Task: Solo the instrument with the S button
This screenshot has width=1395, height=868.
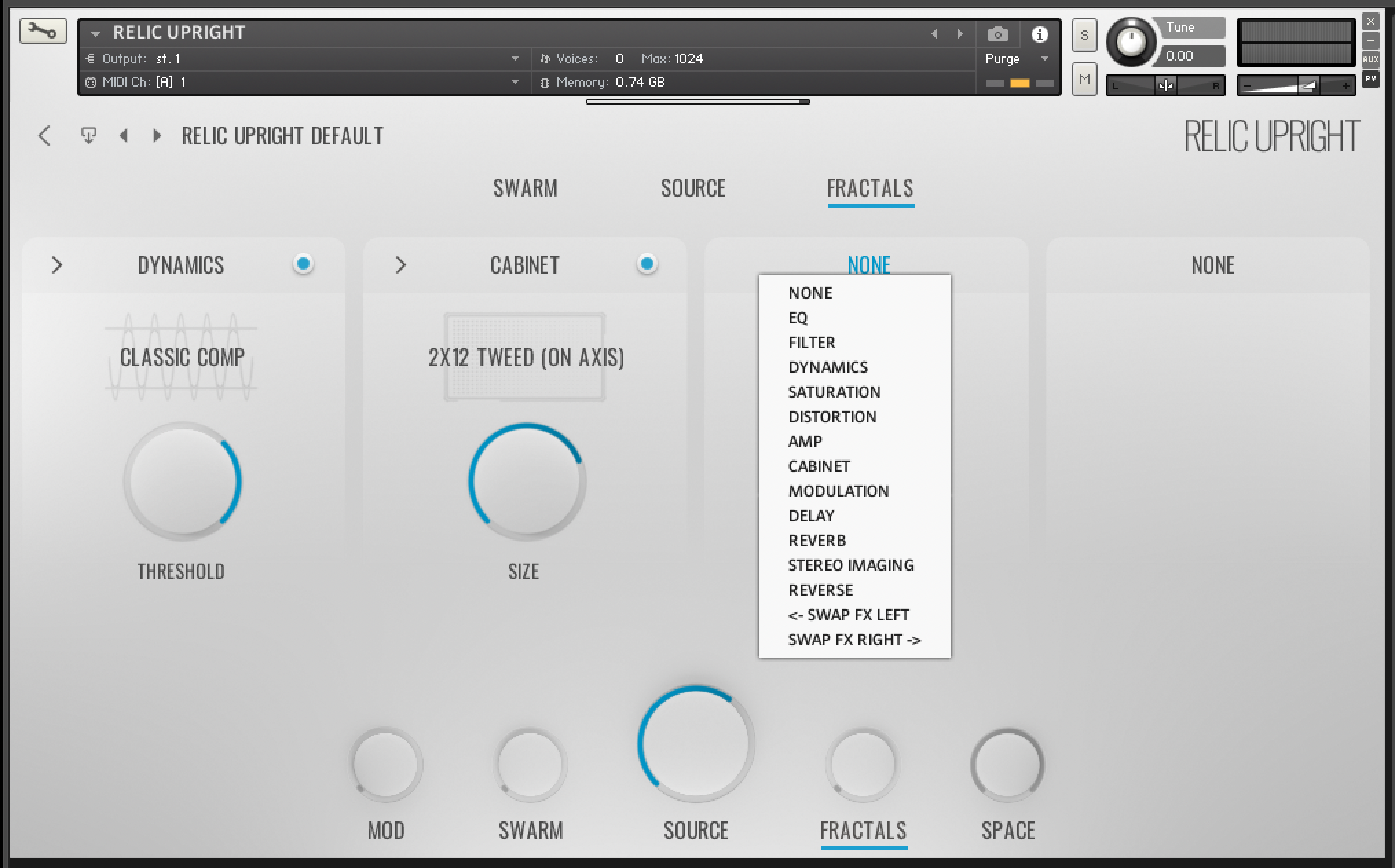Action: click(x=1084, y=35)
